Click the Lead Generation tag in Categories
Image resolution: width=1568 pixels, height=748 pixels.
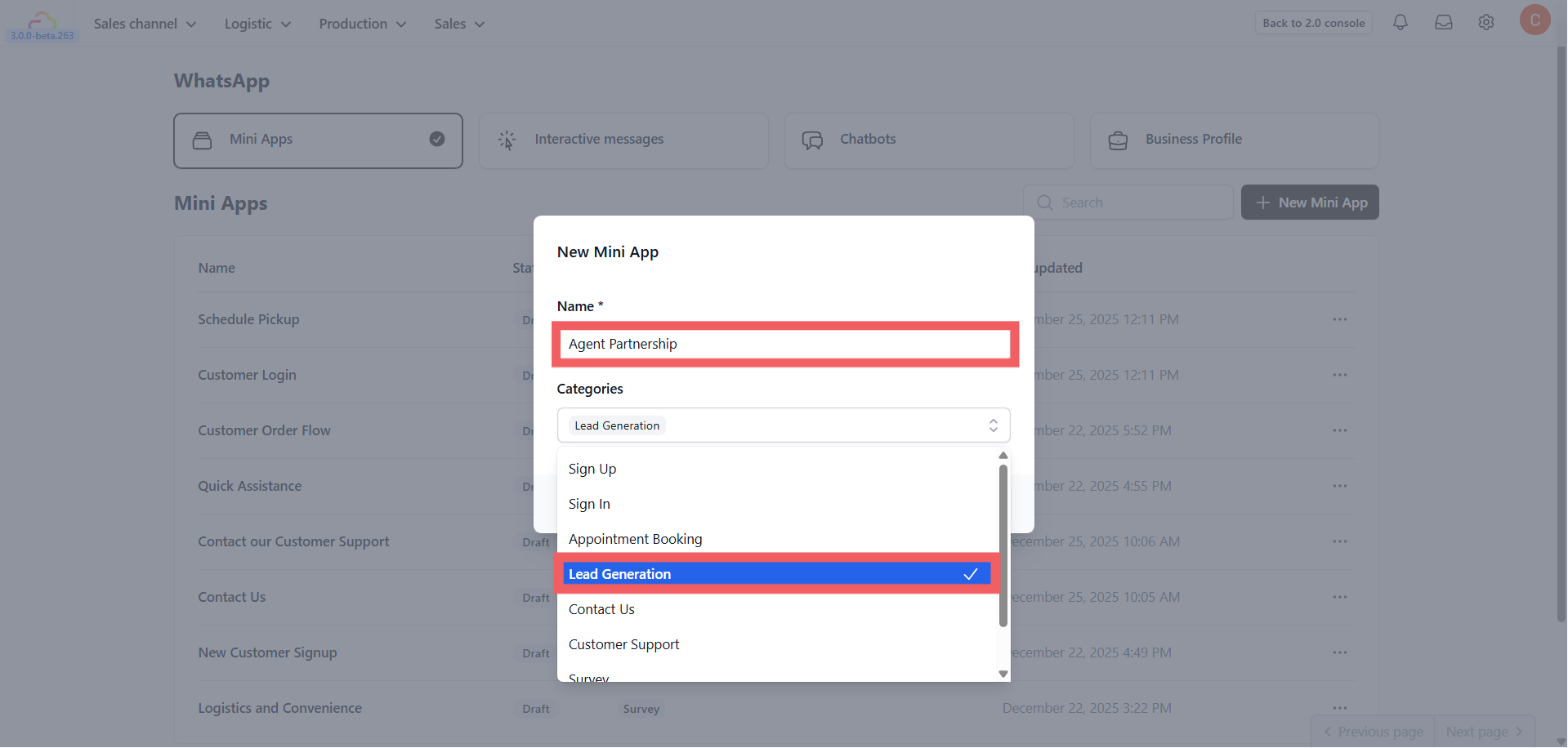[x=617, y=425]
